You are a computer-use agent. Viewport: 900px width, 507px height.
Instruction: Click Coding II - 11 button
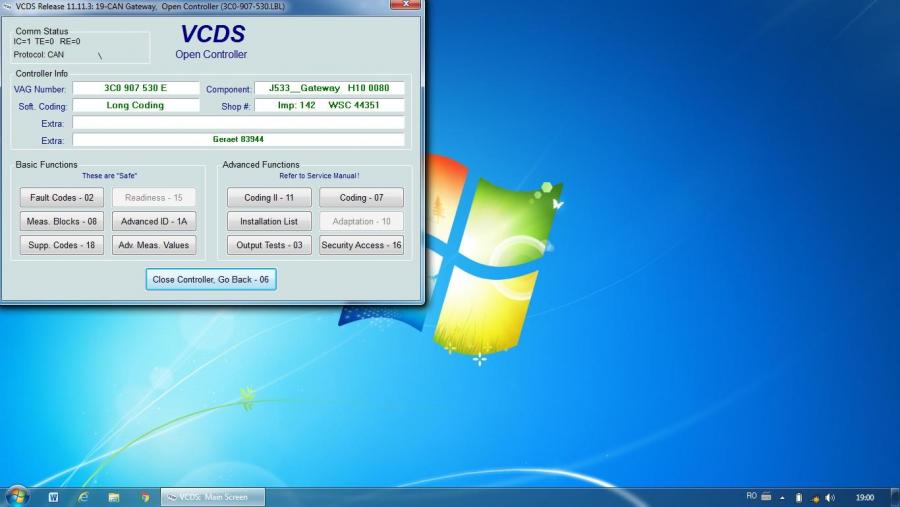[269, 198]
